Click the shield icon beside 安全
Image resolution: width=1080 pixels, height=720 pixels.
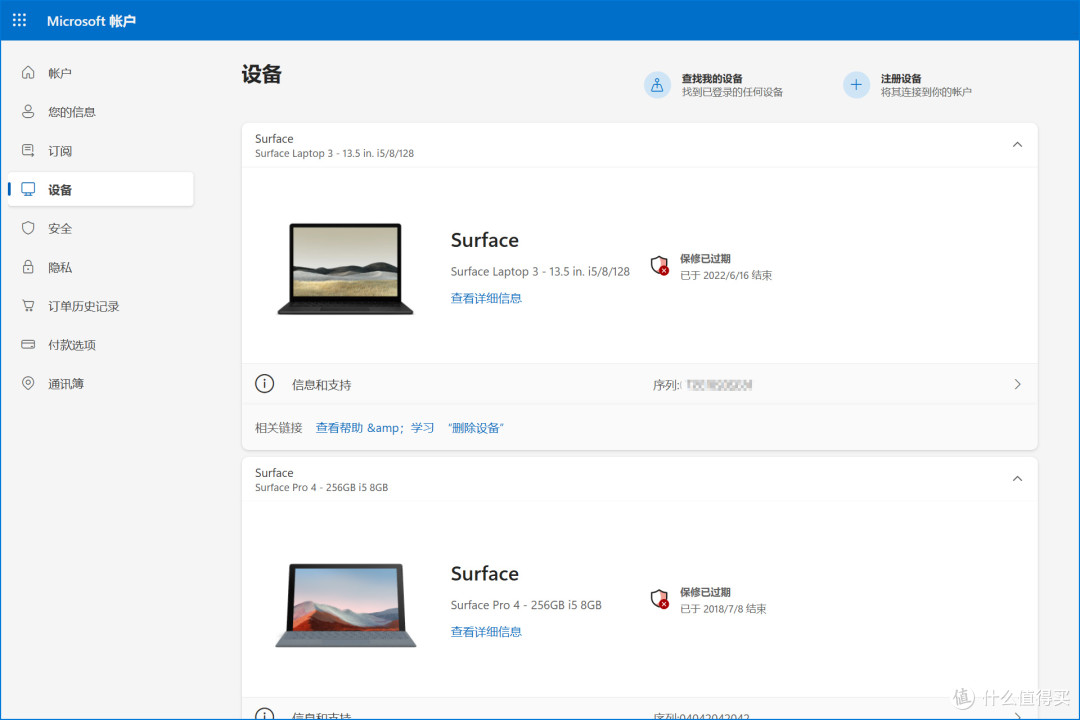click(x=28, y=228)
